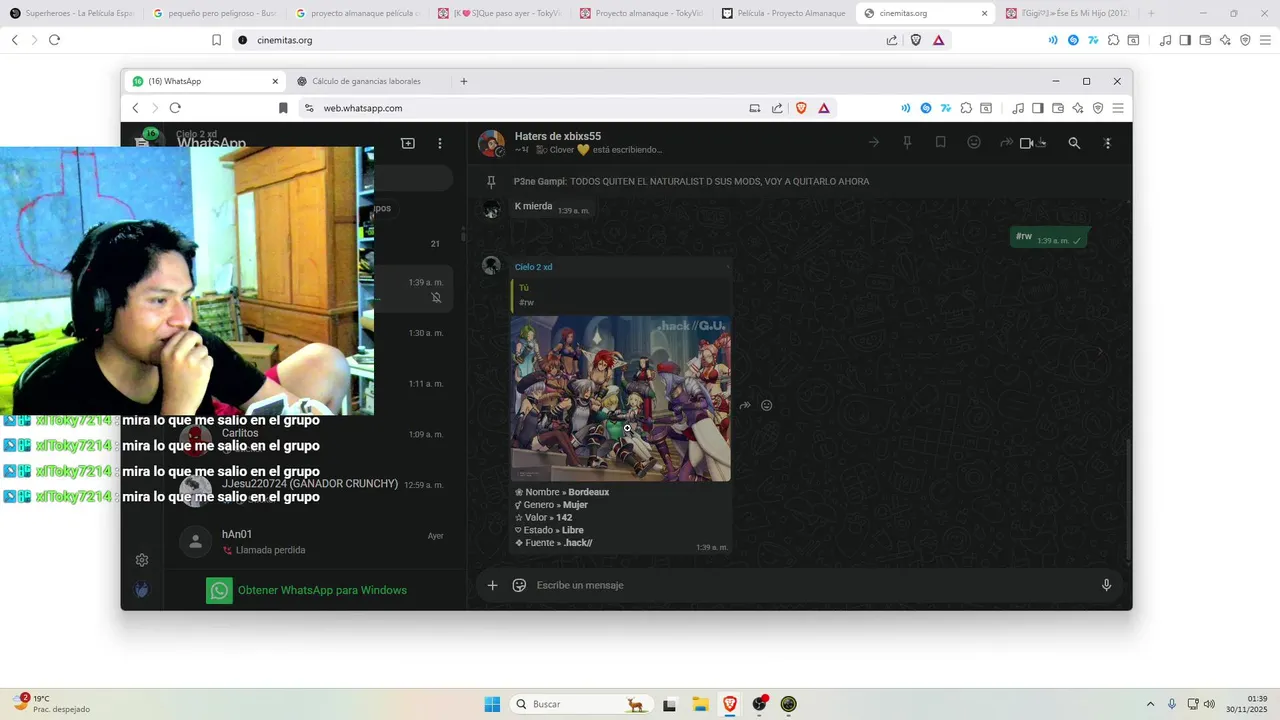Click the grayed bookmark icon in chat header

[940, 143]
